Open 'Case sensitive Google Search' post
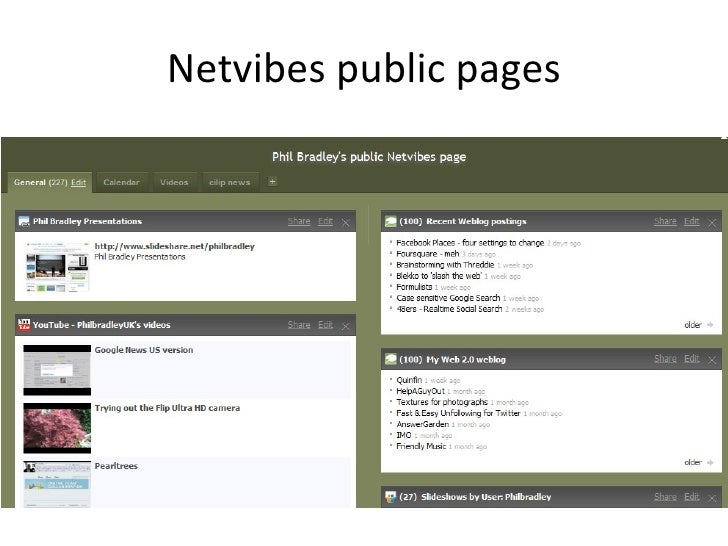Viewport: 728px width, 546px height. pyautogui.click(x=448, y=298)
